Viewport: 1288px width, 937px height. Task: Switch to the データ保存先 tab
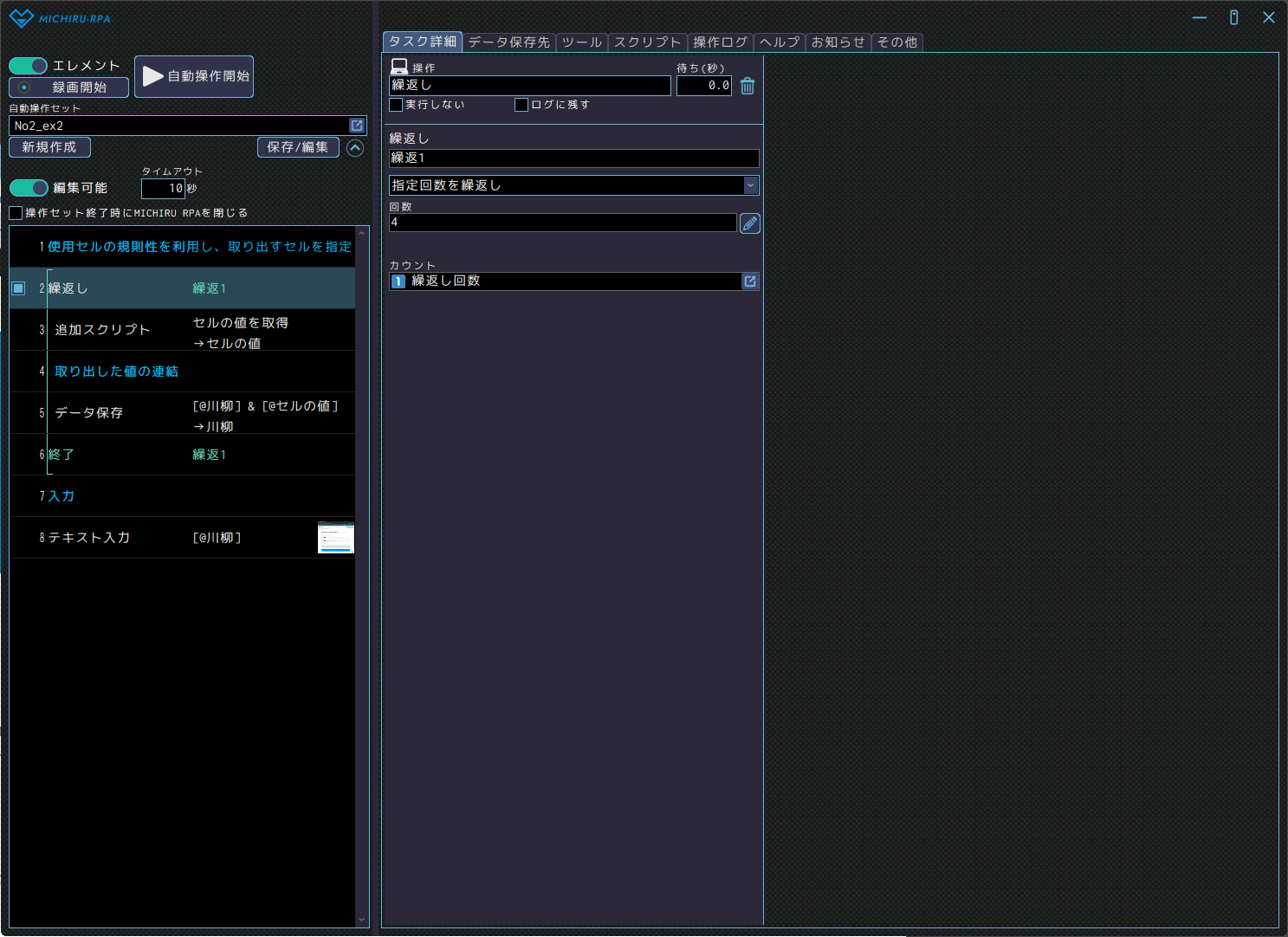tap(508, 42)
